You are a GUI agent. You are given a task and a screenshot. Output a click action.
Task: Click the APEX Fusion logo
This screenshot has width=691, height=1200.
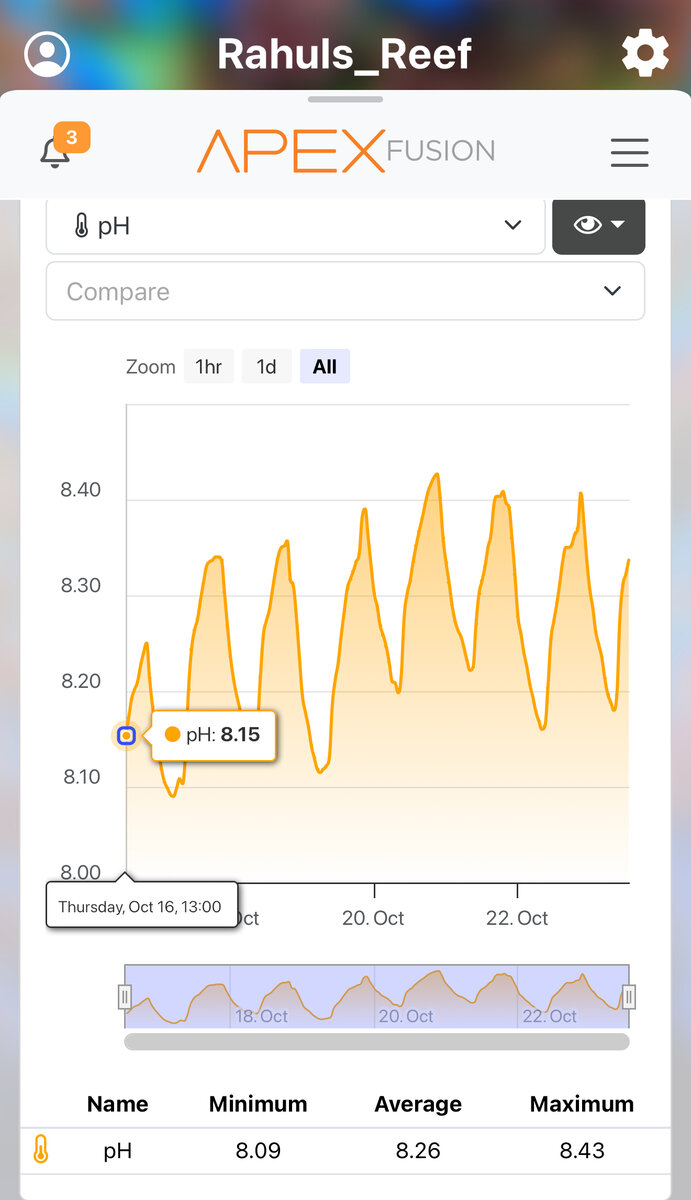[346, 151]
